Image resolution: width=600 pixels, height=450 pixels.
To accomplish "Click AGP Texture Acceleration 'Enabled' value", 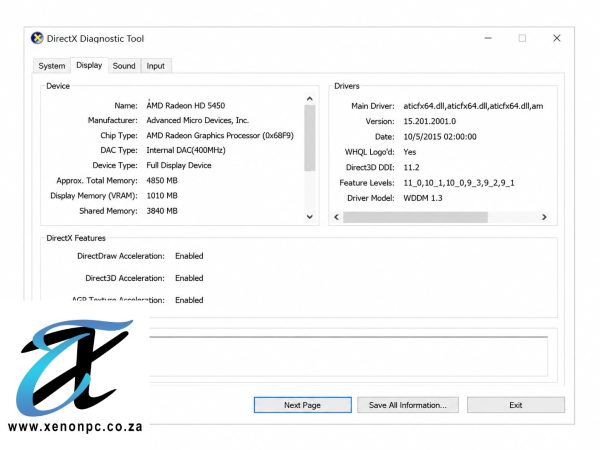I will point(189,300).
